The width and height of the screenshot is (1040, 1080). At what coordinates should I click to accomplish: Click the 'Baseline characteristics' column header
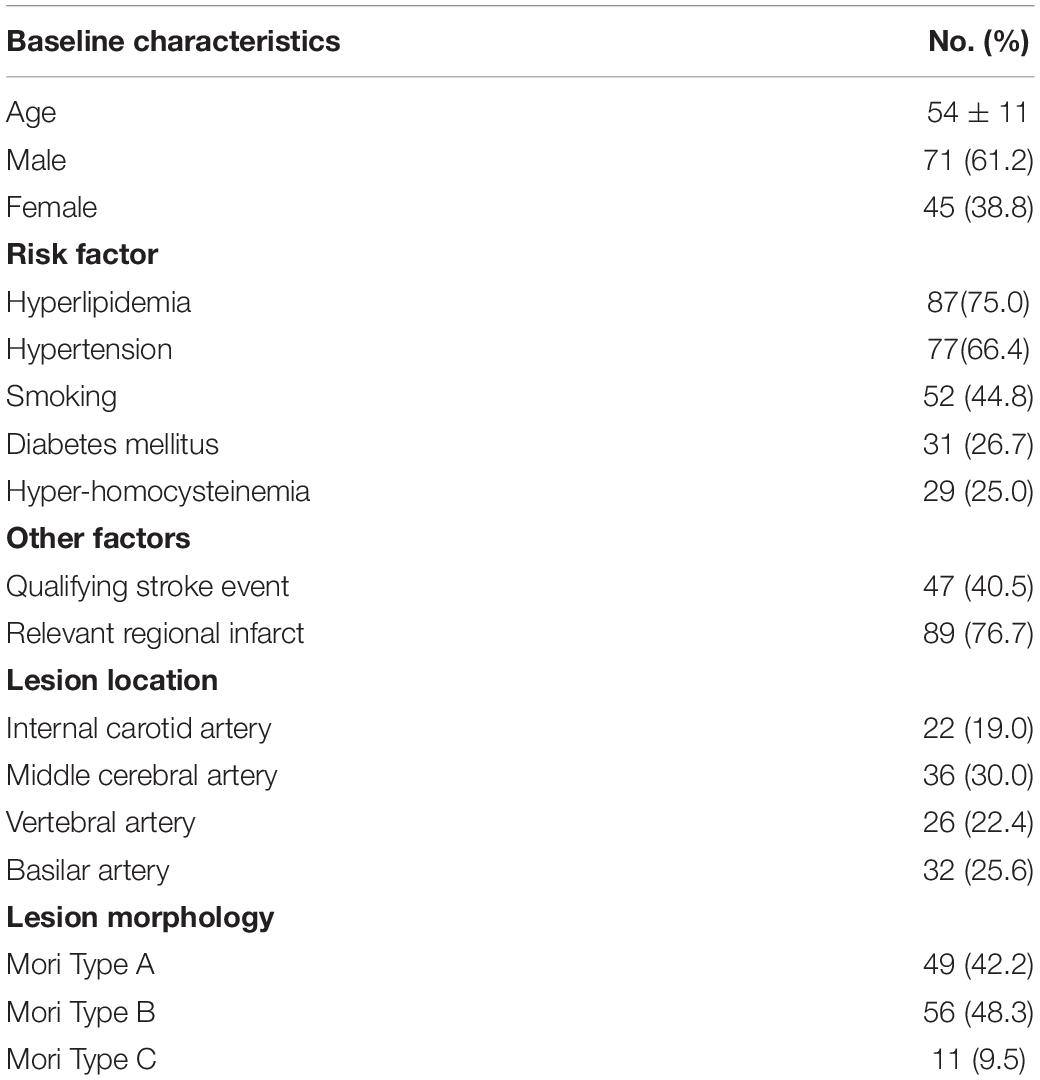173,41
